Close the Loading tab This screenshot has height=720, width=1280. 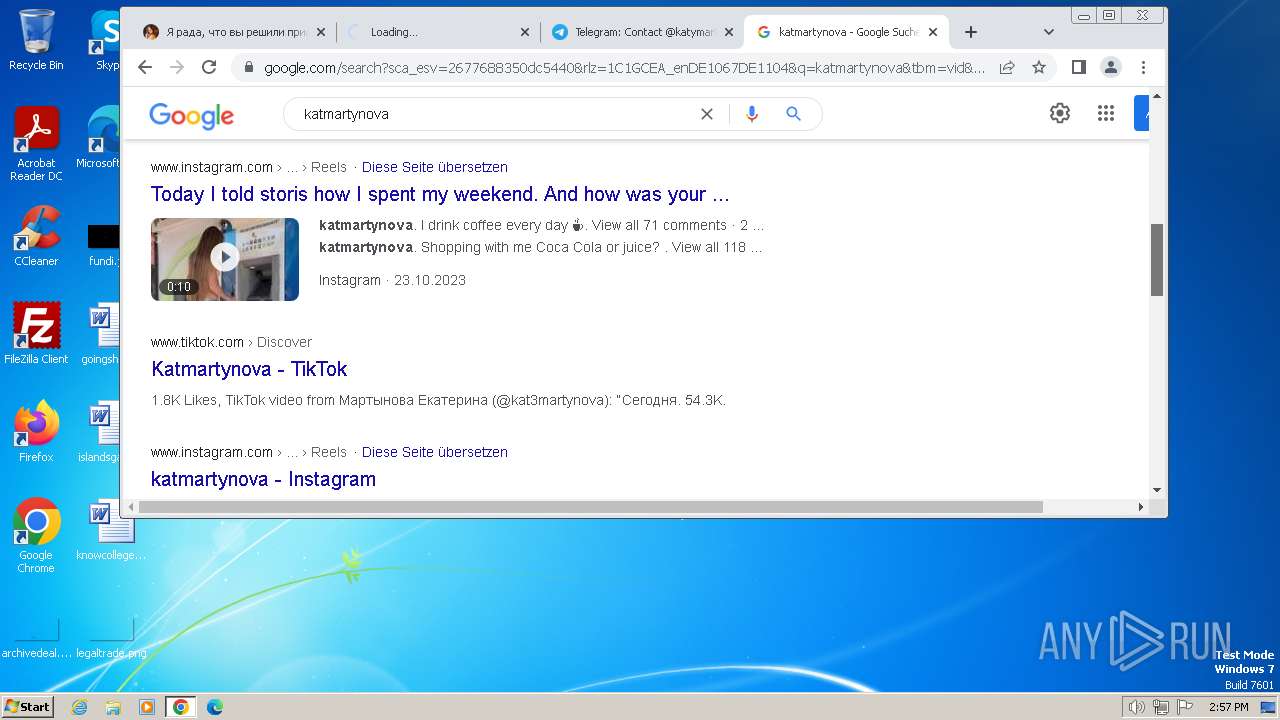pos(525,32)
